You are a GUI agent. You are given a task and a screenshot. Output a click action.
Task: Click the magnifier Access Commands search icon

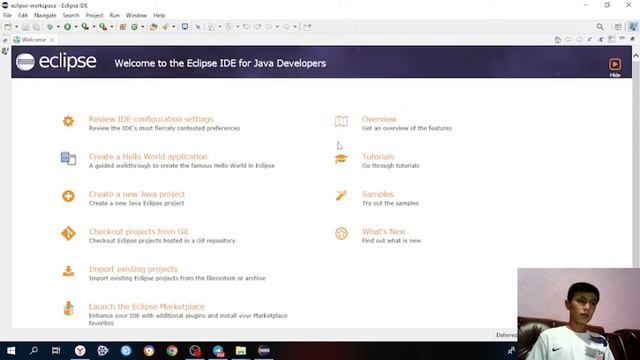click(600, 27)
